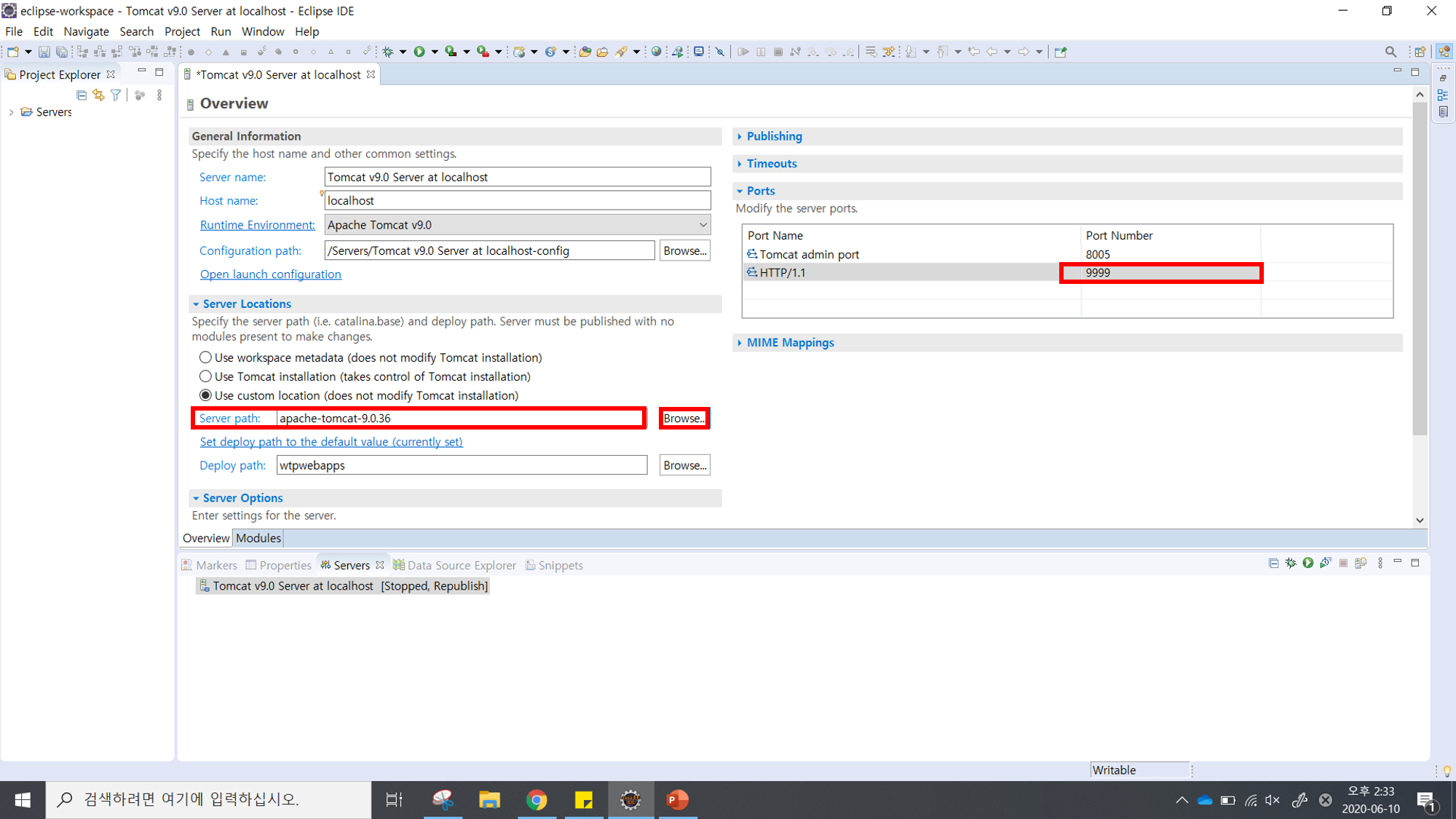This screenshot has width=1456, height=819.
Task: Expand the Publishing section
Action: 740,136
